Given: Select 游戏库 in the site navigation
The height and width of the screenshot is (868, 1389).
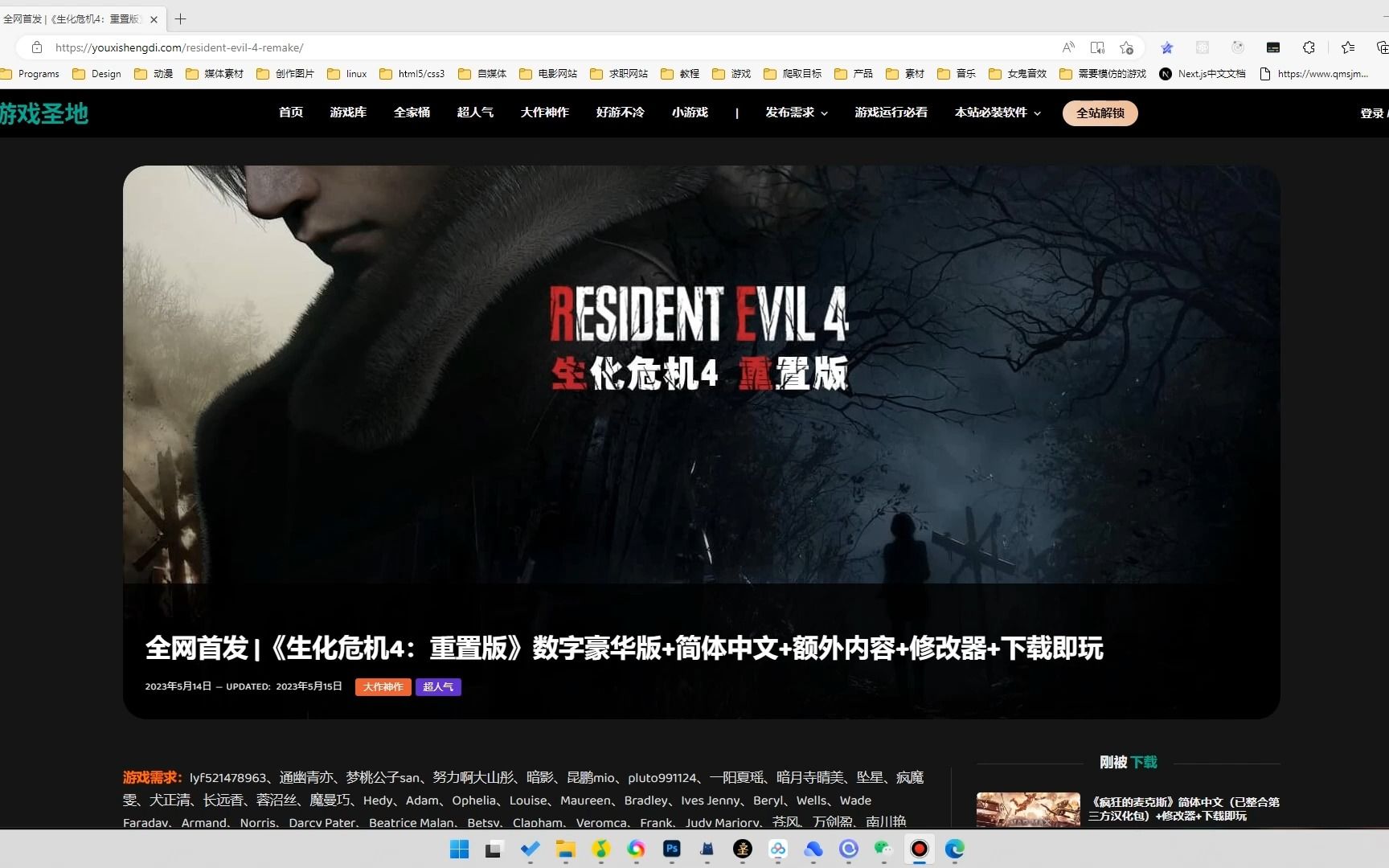Looking at the screenshot, I should point(347,113).
